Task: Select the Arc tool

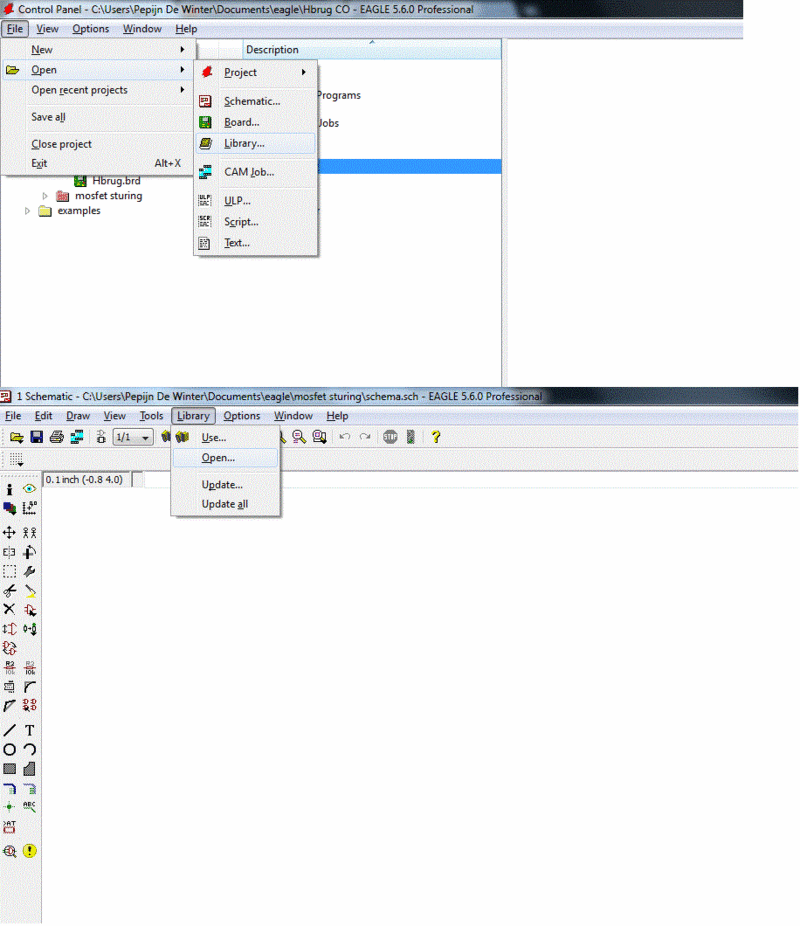Action: (x=30, y=750)
